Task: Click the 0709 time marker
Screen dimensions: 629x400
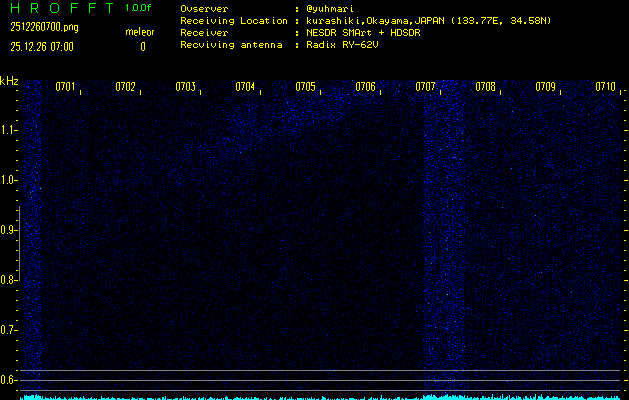Action: pos(546,87)
